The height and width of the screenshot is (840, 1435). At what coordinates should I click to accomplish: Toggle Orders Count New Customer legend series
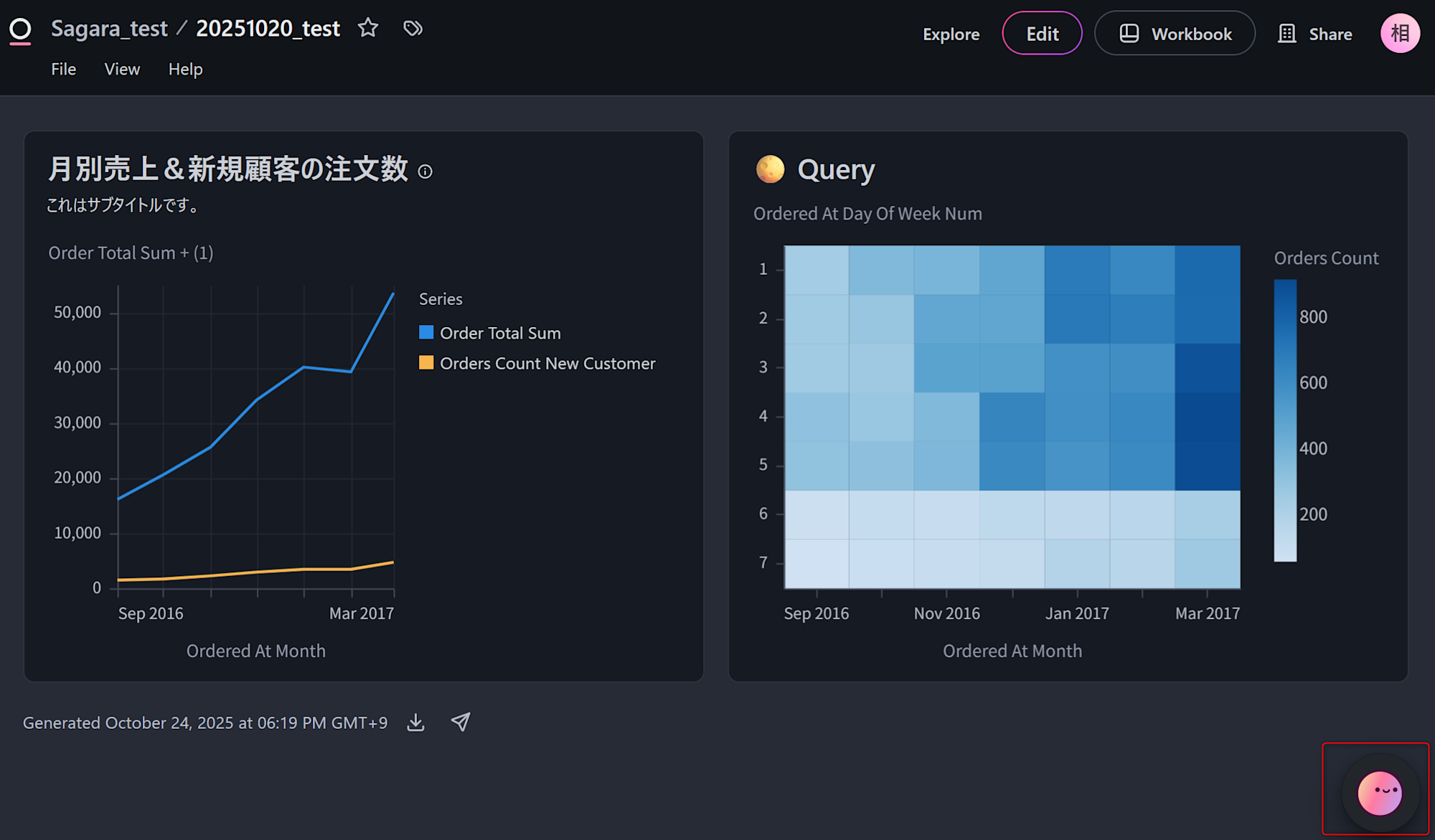click(547, 364)
